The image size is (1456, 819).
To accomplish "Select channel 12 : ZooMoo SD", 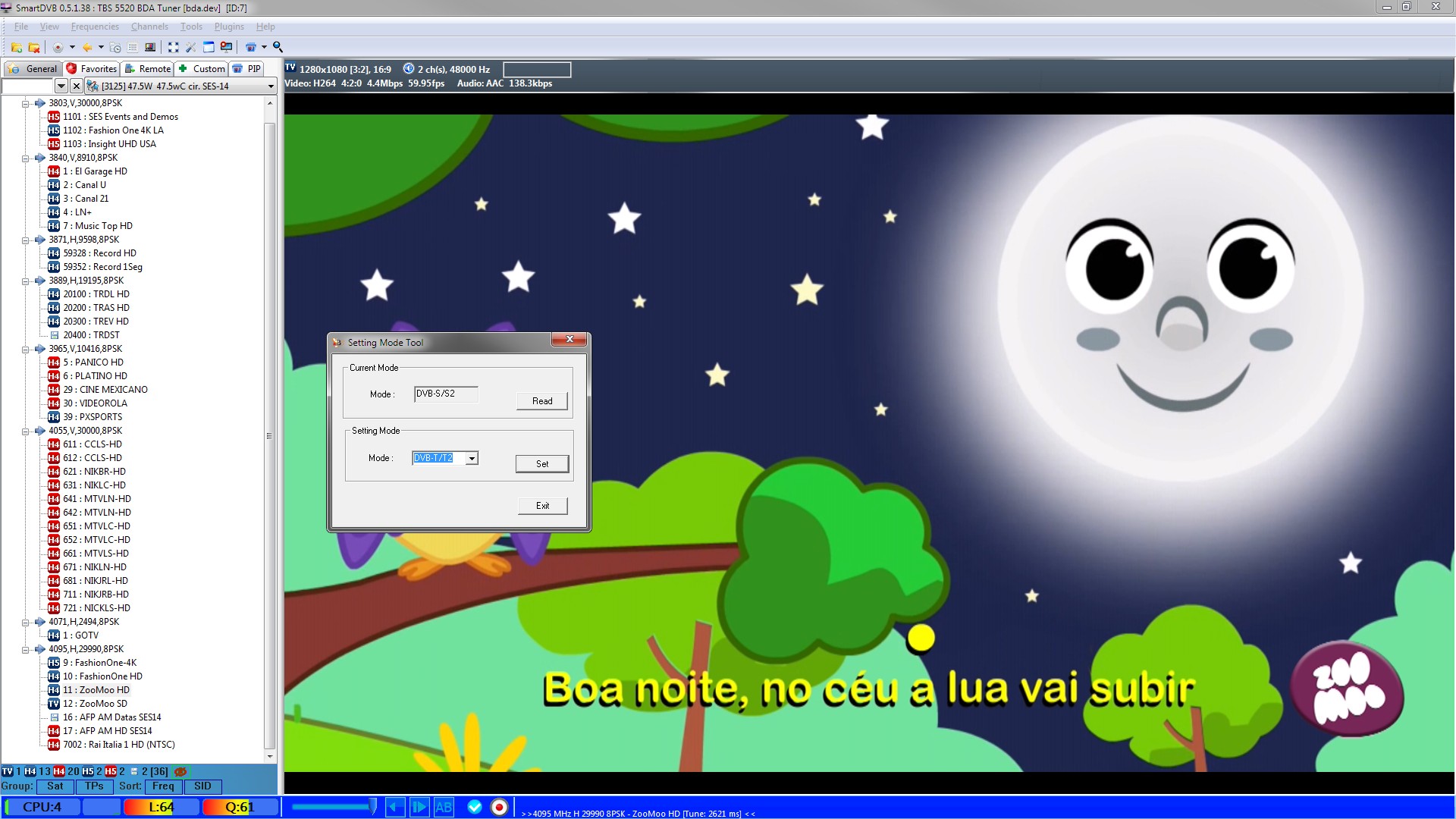I will pyautogui.click(x=96, y=704).
